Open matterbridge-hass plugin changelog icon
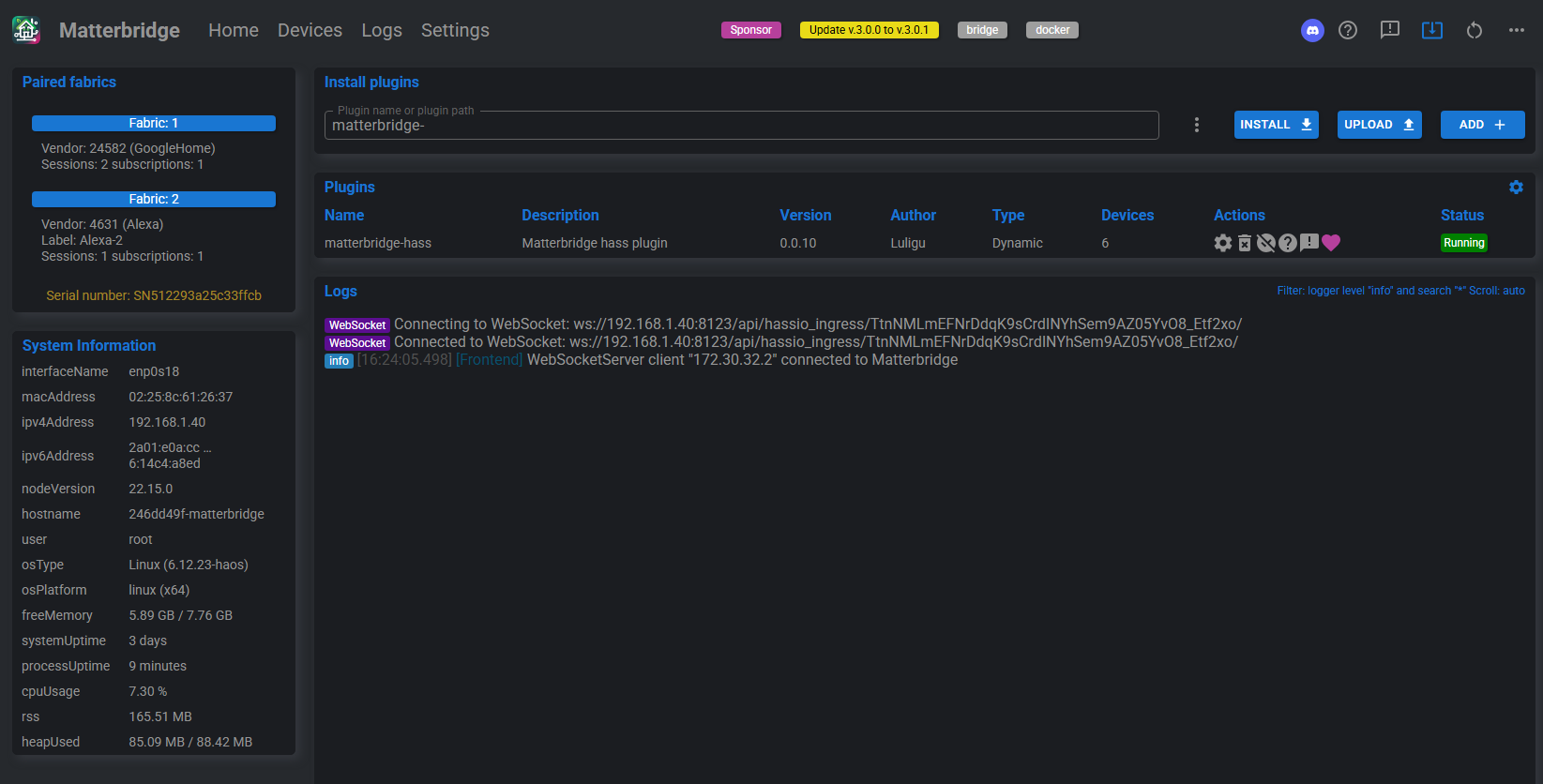This screenshot has width=1543, height=784. 1309,243
